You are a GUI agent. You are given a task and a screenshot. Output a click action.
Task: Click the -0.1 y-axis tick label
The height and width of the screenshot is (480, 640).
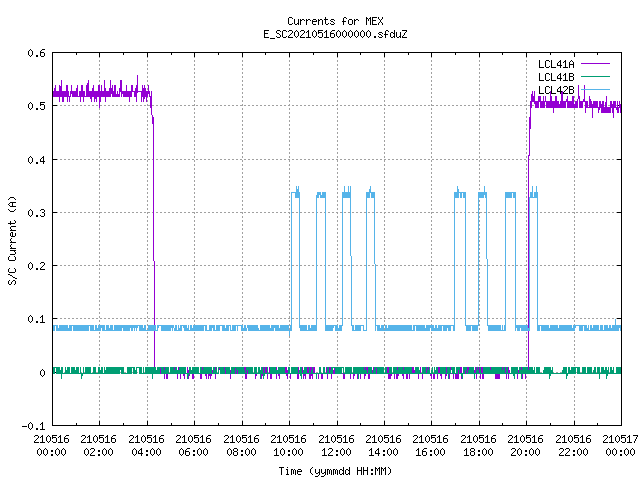[x=33, y=426]
